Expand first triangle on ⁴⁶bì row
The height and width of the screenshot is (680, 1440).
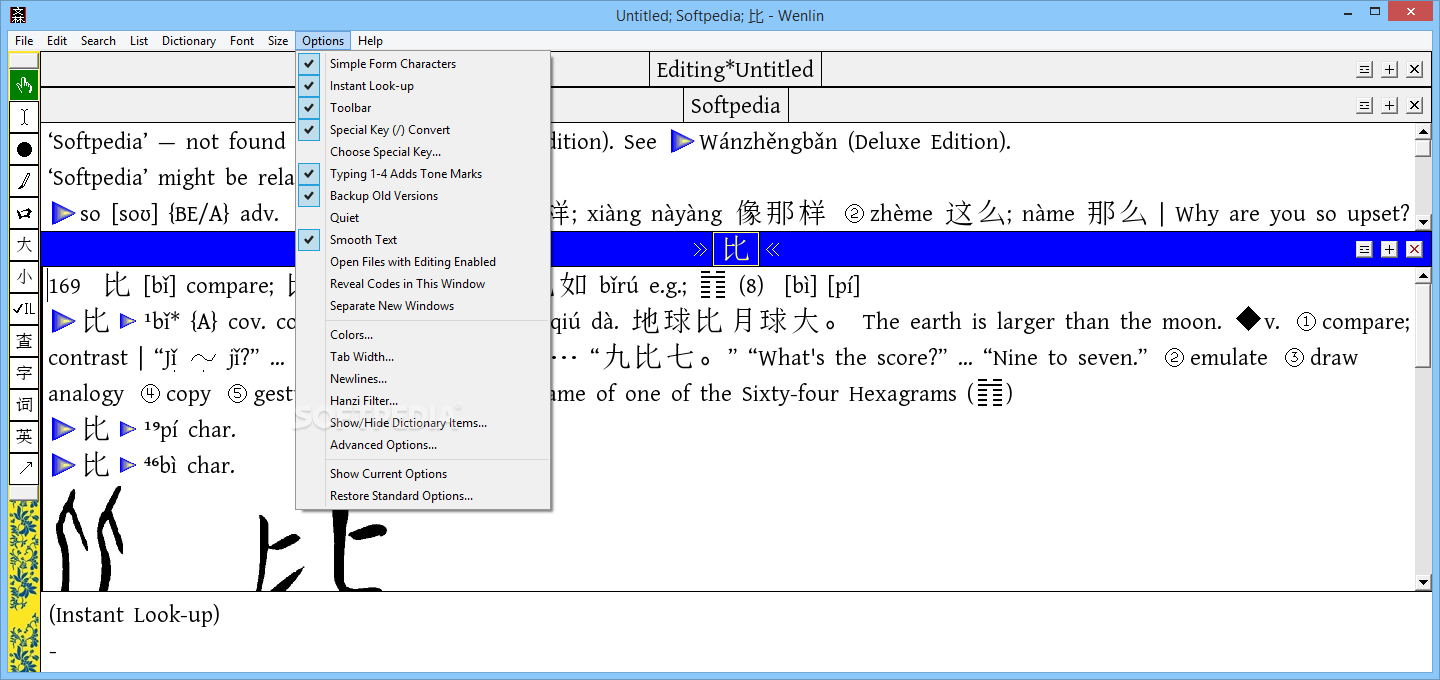click(63, 465)
